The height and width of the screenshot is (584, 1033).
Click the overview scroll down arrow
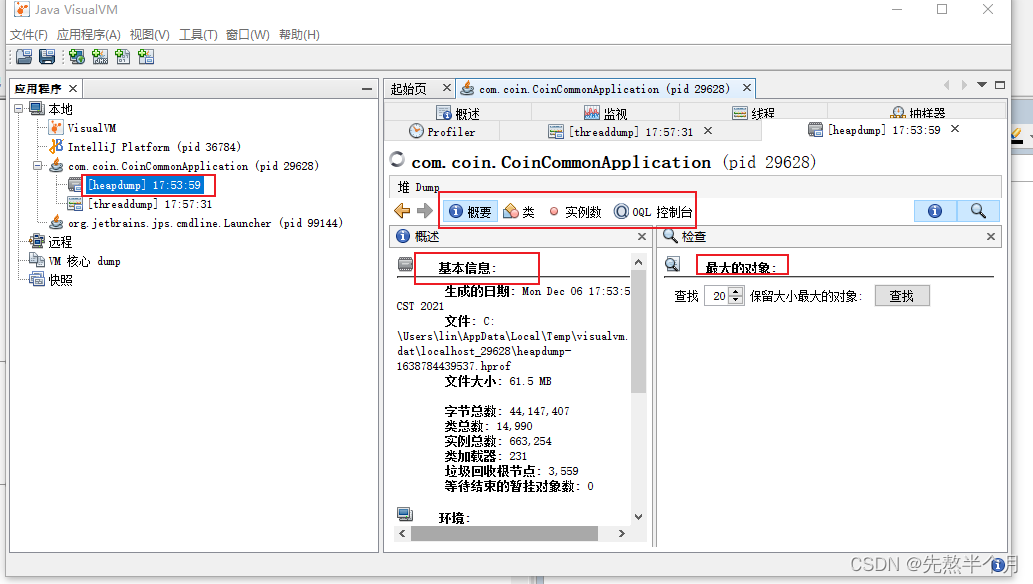tap(638, 517)
